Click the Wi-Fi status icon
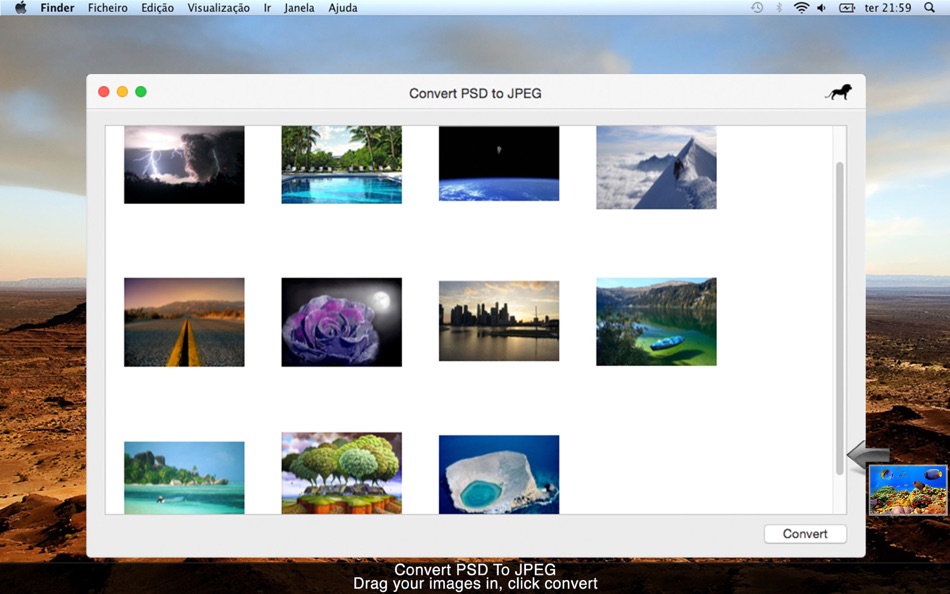Viewport: 950px width, 594px height. [801, 8]
